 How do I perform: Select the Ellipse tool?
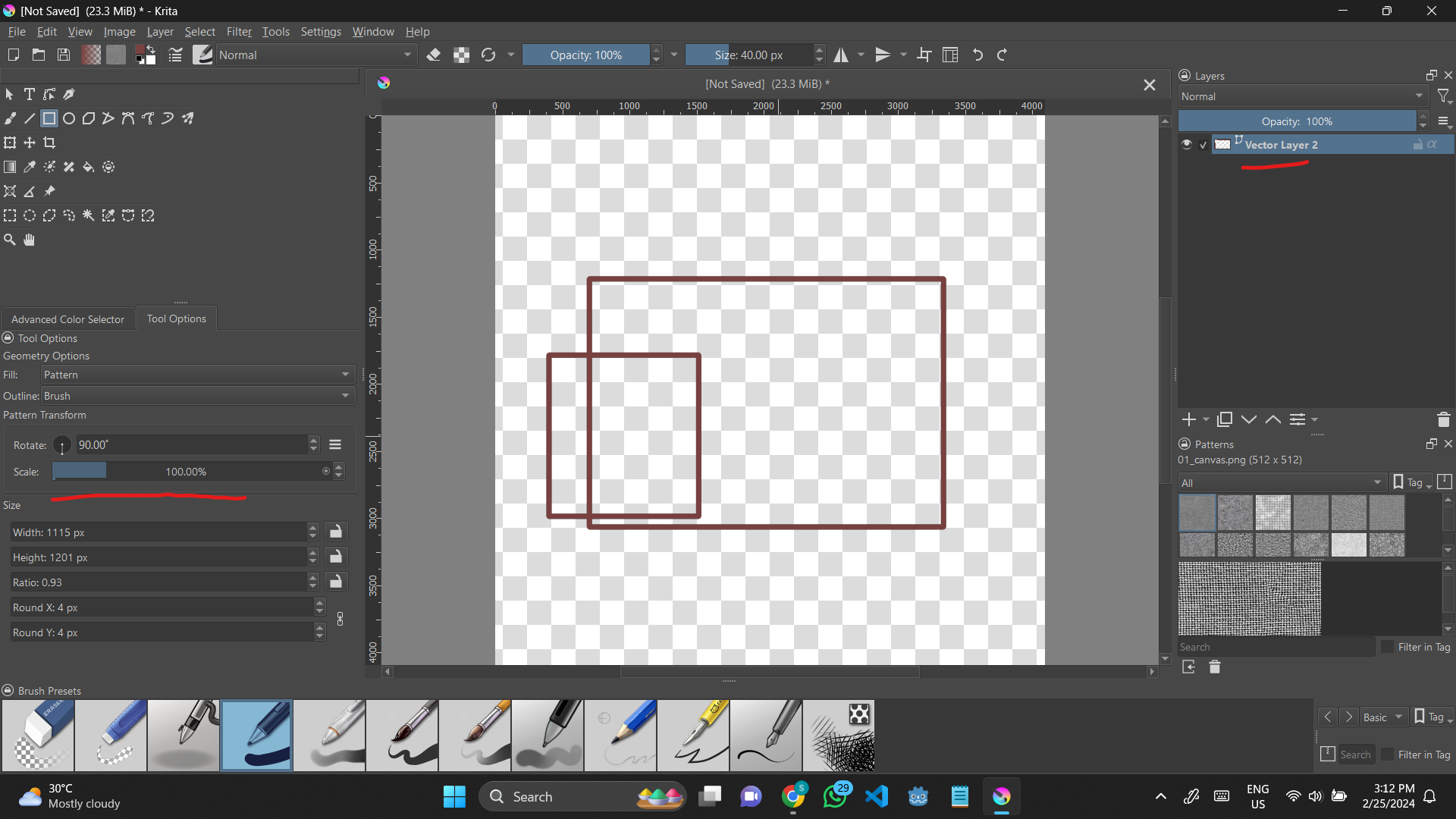(69, 118)
